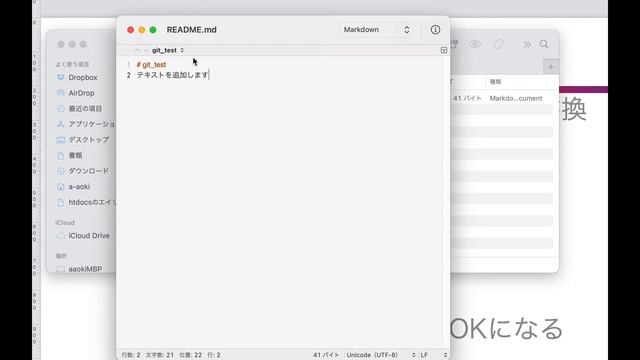Select Dropbox in Finder sidebar
This screenshot has height=360, width=640.
click(x=83, y=78)
